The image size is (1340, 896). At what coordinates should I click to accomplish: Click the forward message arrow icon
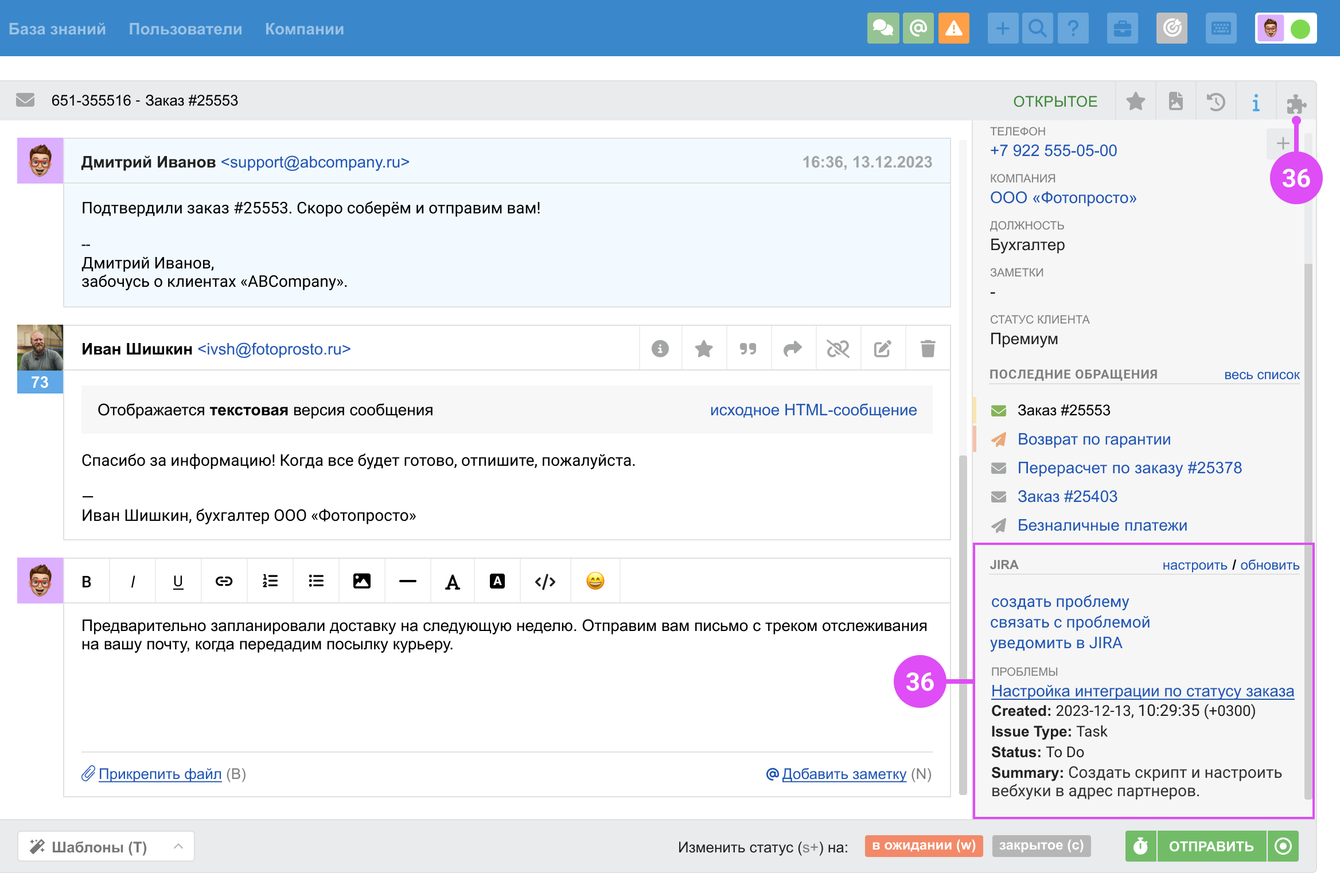click(x=793, y=349)
